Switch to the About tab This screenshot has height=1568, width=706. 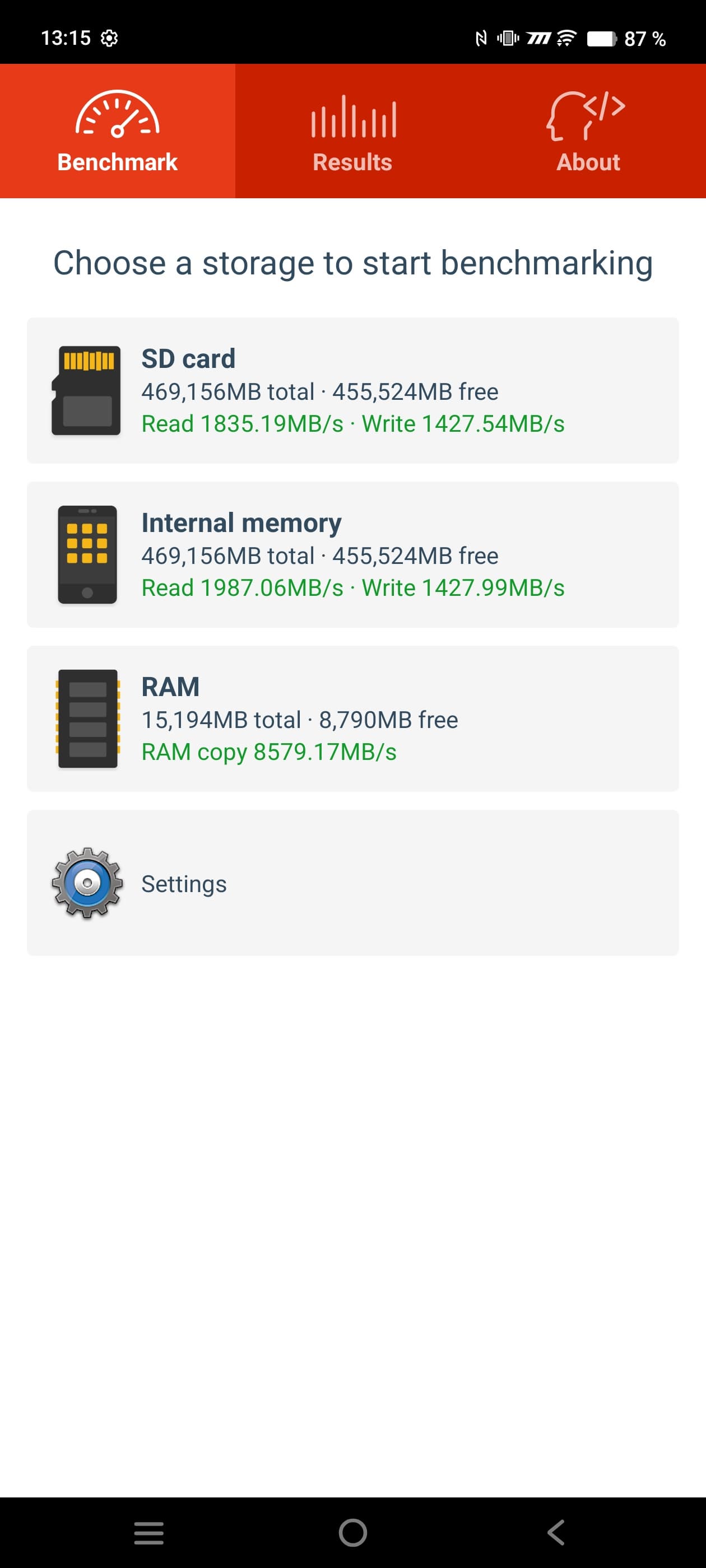(x=588, y=162)
